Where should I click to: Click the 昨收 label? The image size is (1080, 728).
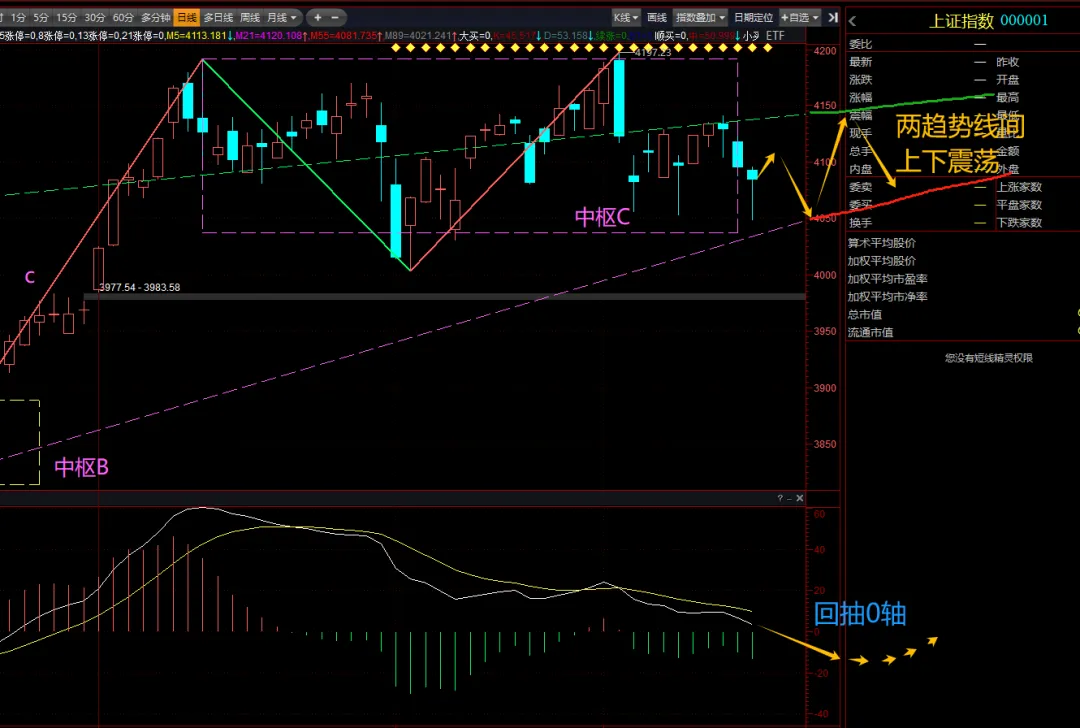(1008, 62)
